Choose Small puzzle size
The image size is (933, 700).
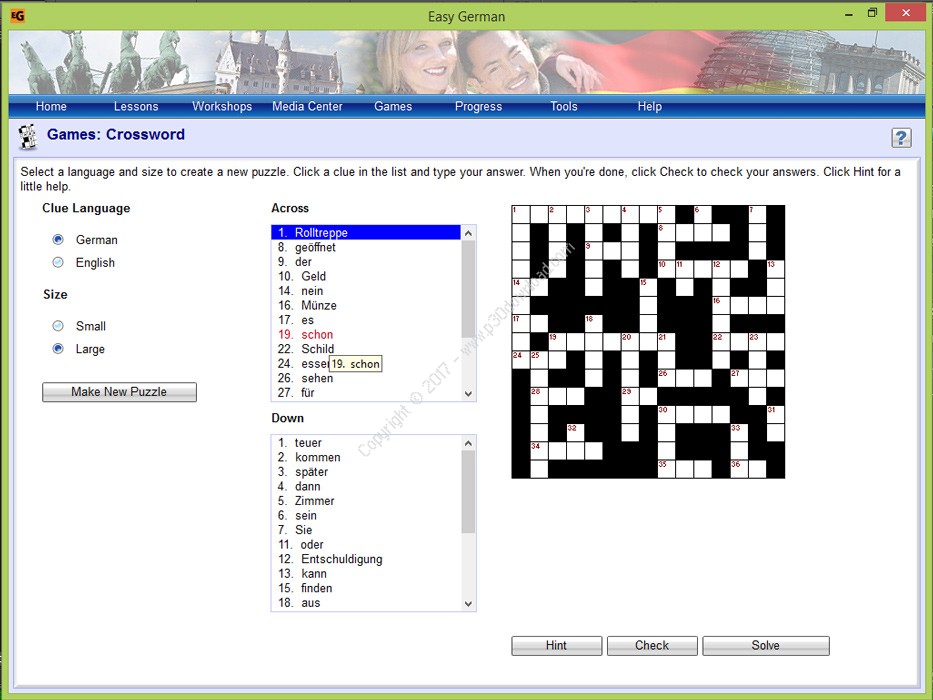pos(58,326)
